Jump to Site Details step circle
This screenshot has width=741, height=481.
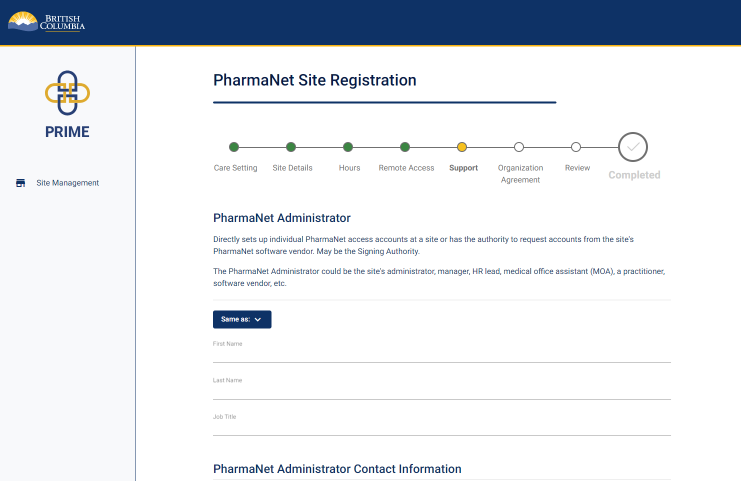(291, 147)
